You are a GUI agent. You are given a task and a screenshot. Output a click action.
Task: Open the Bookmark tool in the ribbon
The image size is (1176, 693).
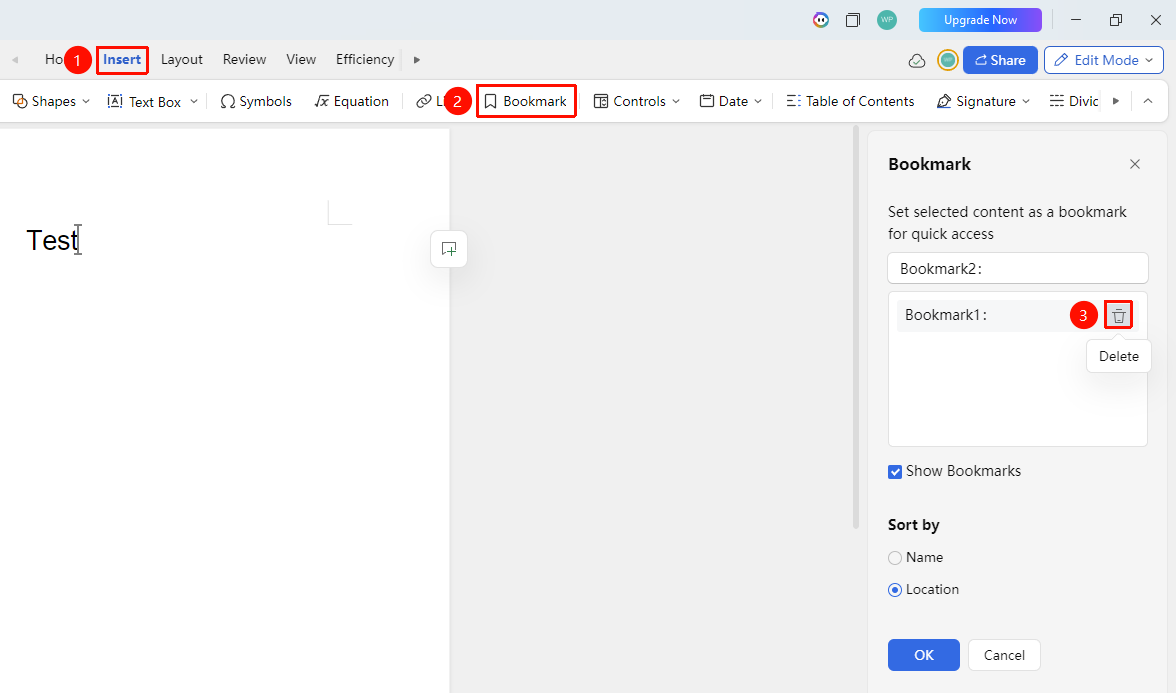tap(526, 101)
